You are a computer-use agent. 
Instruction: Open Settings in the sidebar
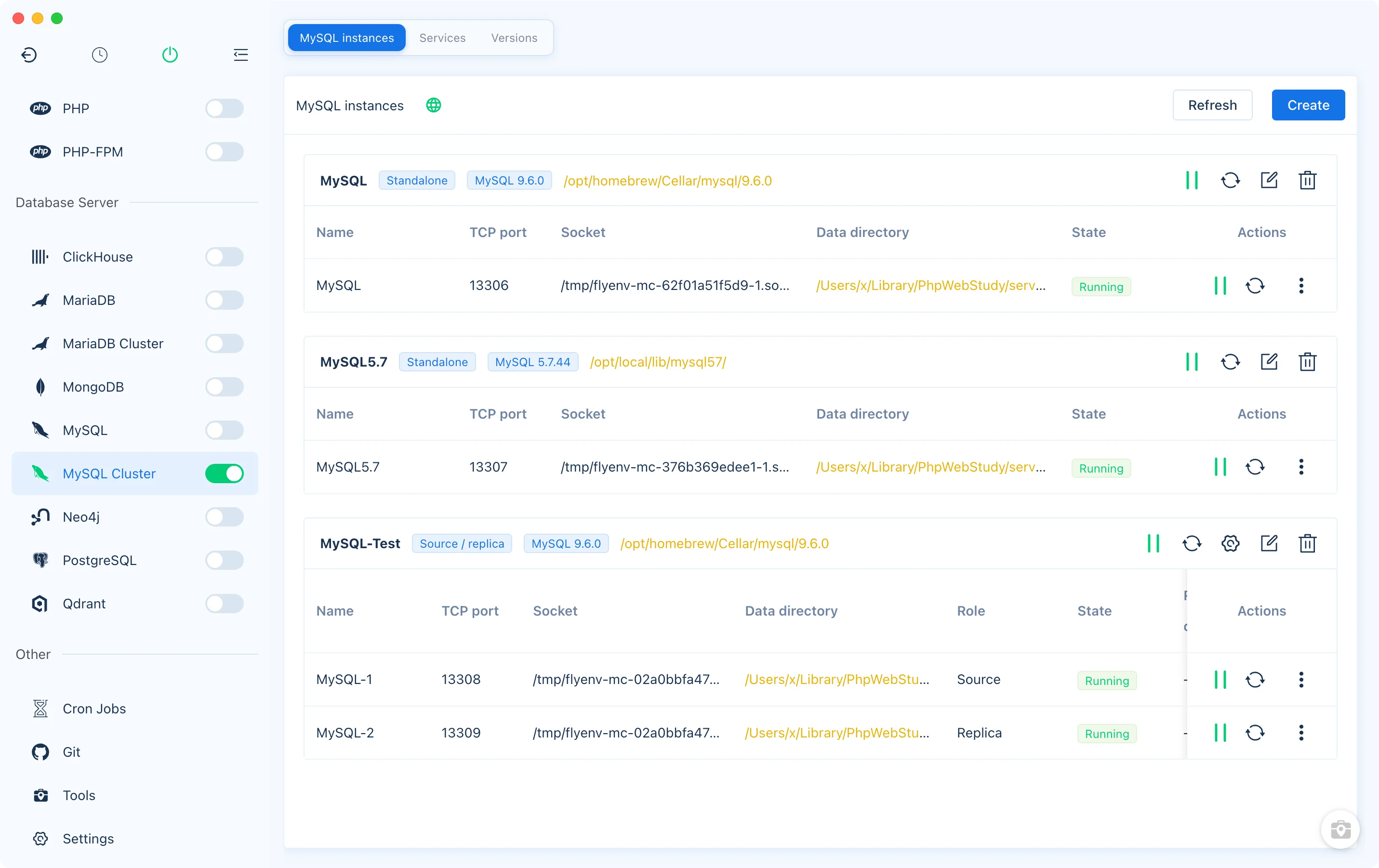point(134,839)
